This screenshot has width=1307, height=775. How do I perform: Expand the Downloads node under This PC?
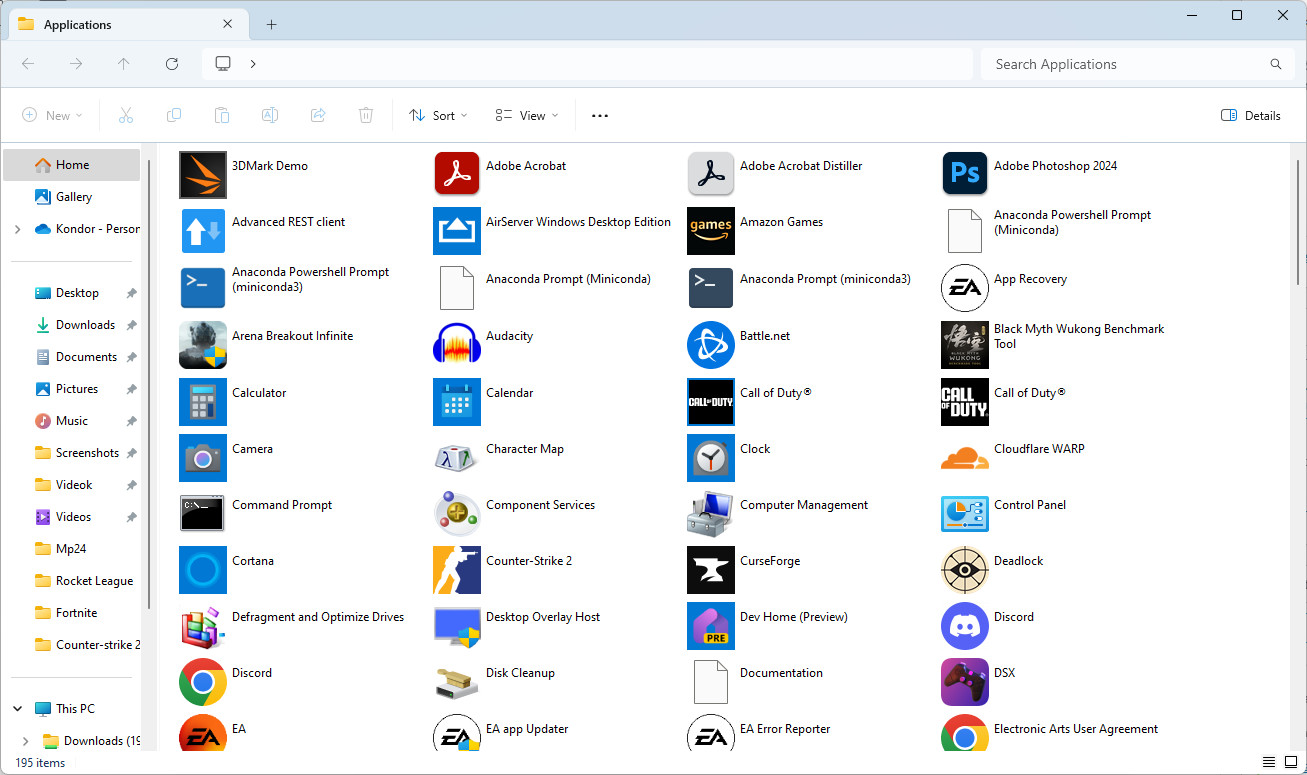[26, 741]
